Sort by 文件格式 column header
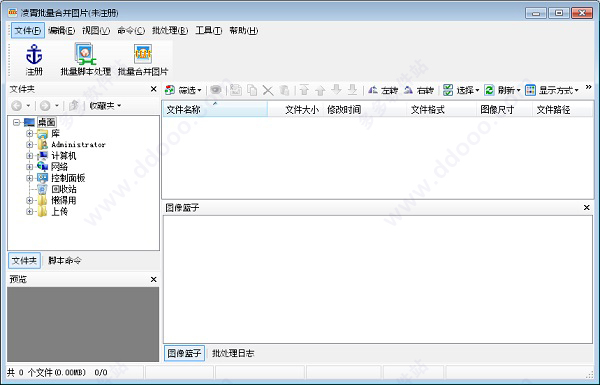The width and height of the screenshot is (600, 385). (x=441, y=110)
